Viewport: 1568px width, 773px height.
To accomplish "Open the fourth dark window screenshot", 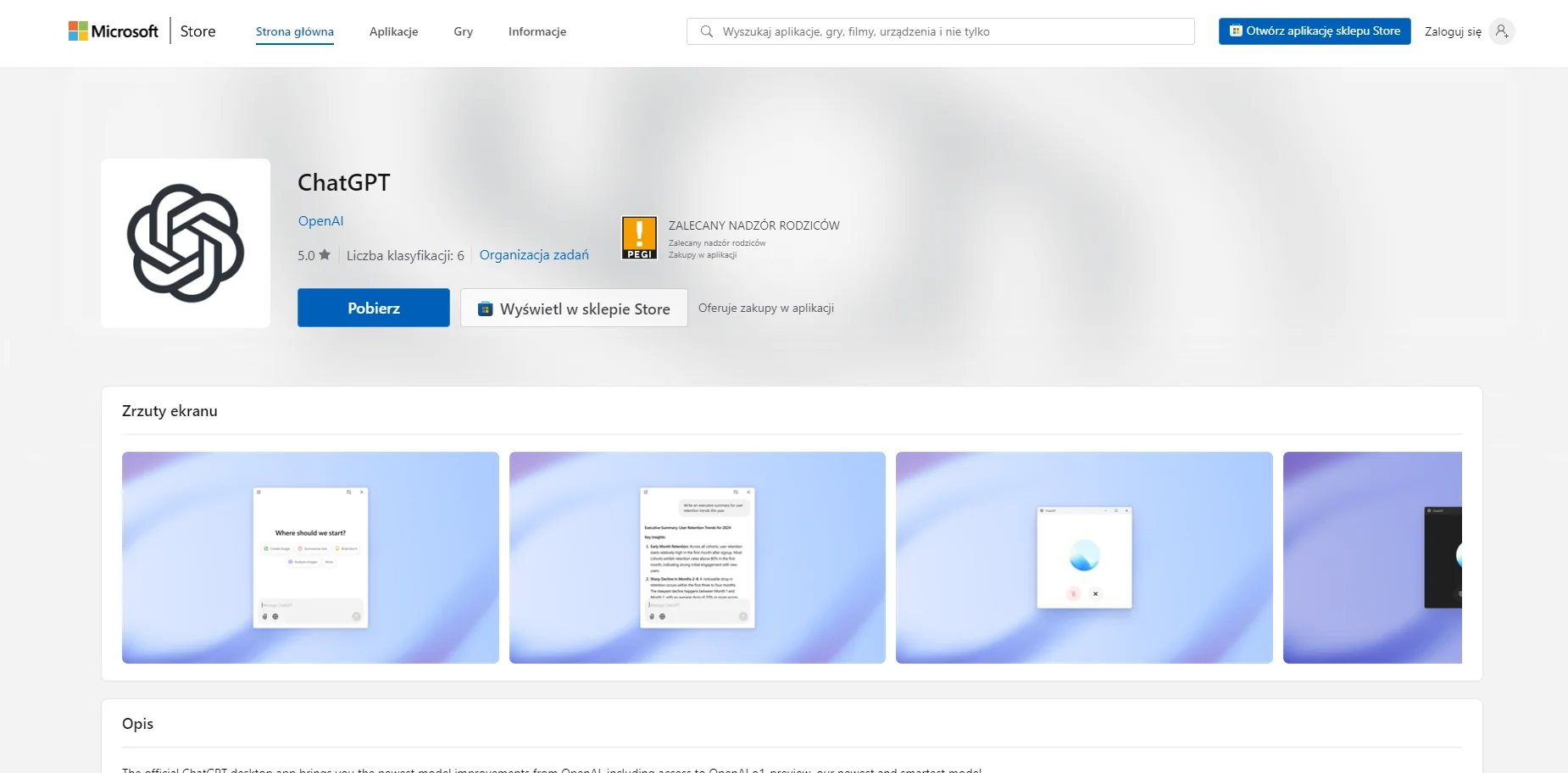I will coord(1372,558).
